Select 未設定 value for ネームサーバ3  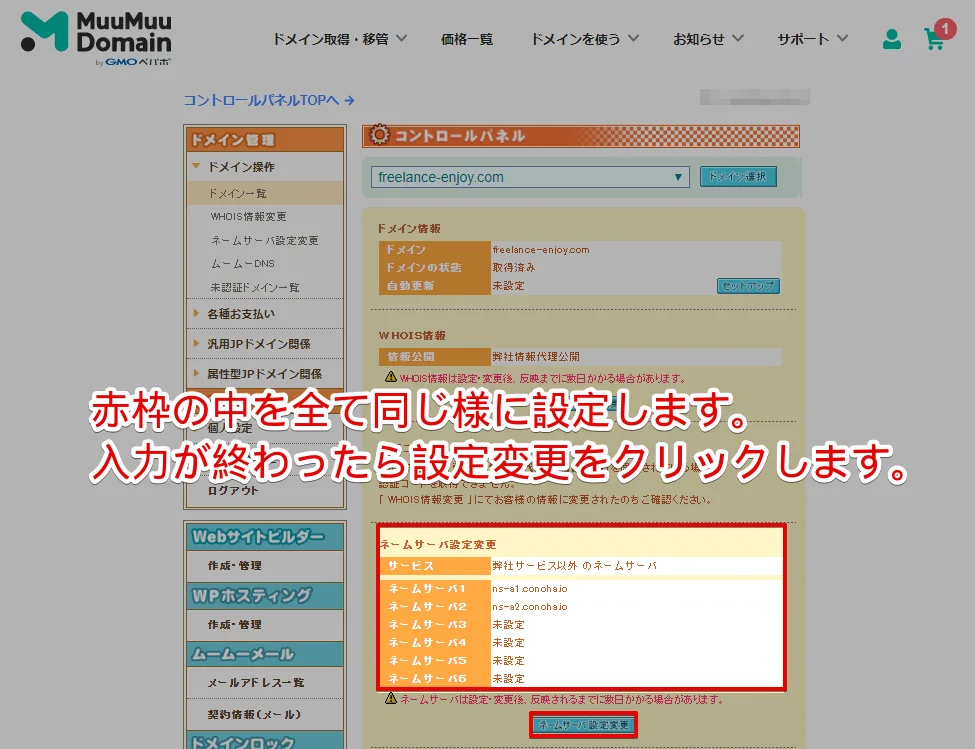pos(509,625)
